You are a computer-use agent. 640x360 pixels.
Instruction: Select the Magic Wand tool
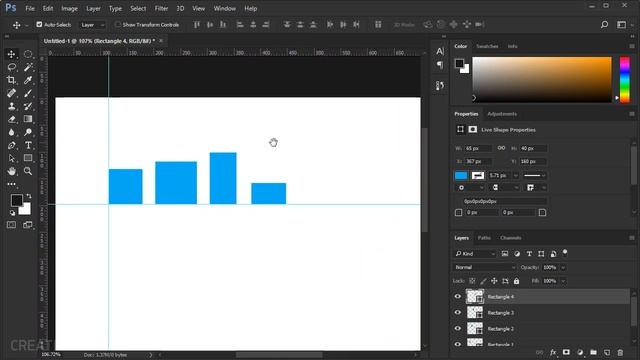coord(28,67)
